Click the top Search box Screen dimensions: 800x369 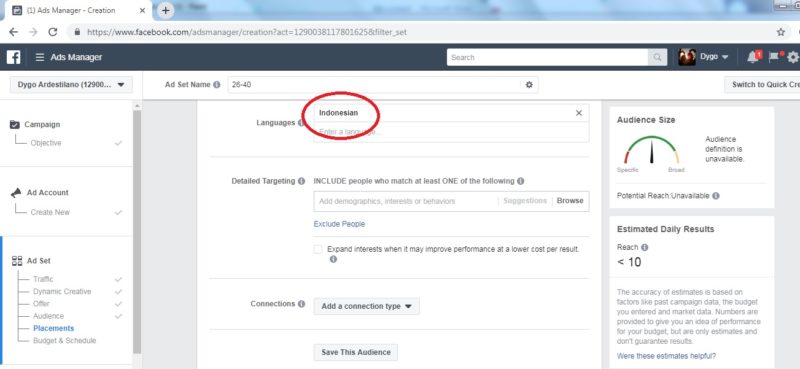point(547,57)
